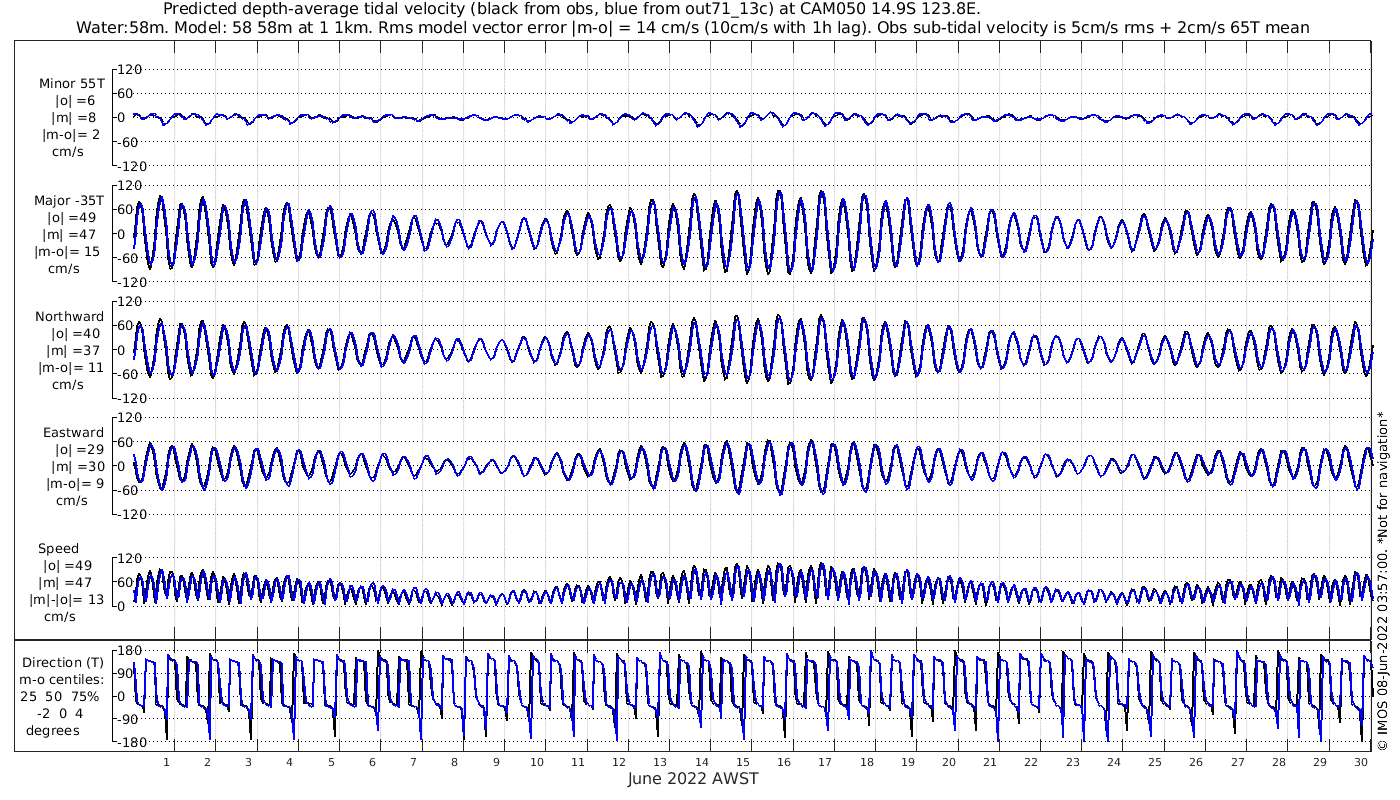Click the June 2022 AWST axis label
The height and width of the screenshot is (800, 1400).
(x=693, y=779)
